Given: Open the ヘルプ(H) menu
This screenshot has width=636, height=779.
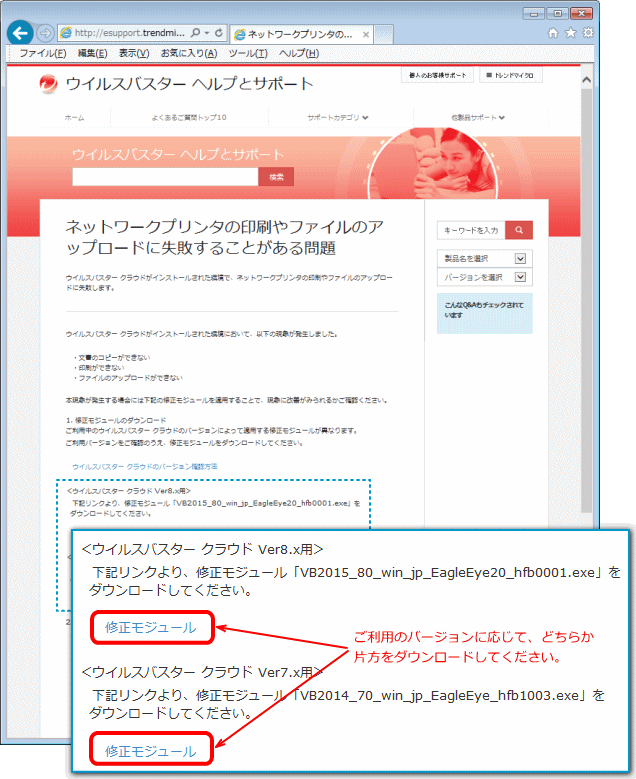Looking at the screenshot, I should tap(299, 54).
